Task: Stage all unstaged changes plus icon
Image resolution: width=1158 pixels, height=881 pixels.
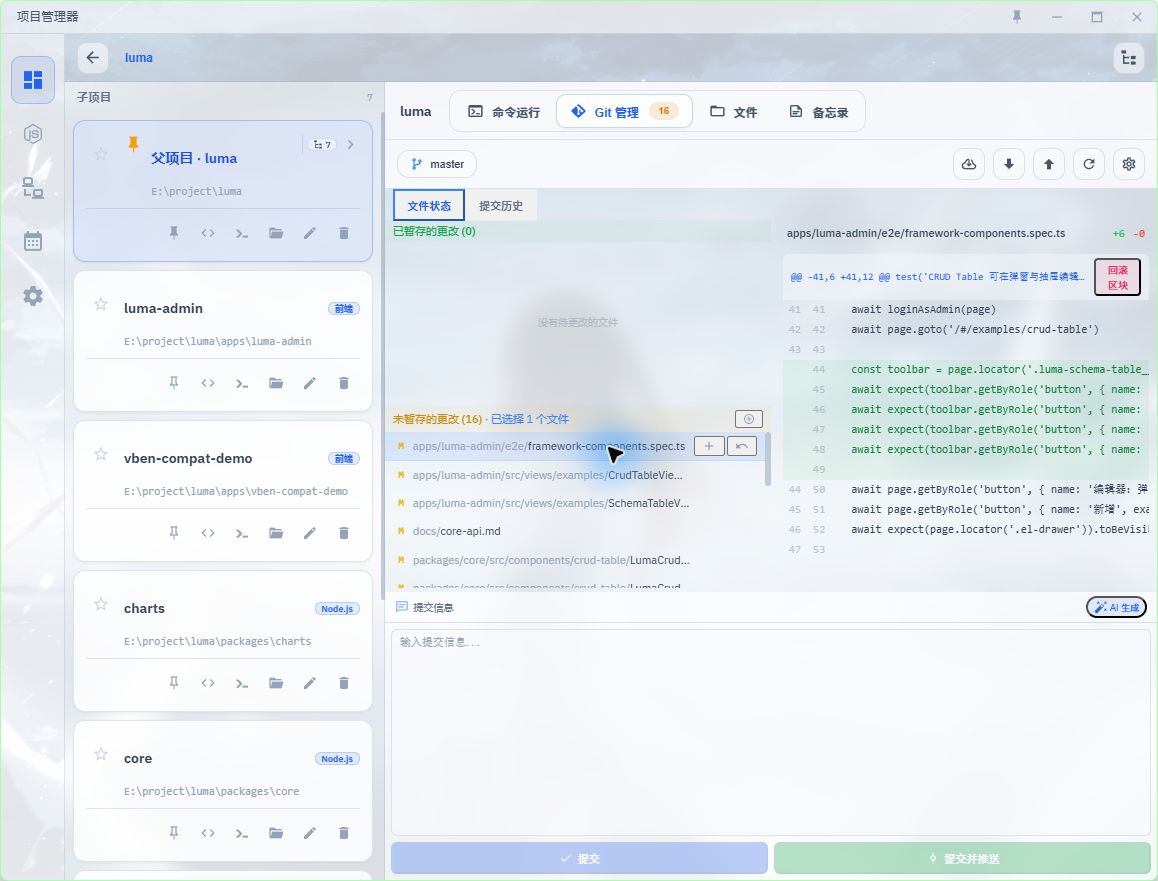Action: pos(749,419)
